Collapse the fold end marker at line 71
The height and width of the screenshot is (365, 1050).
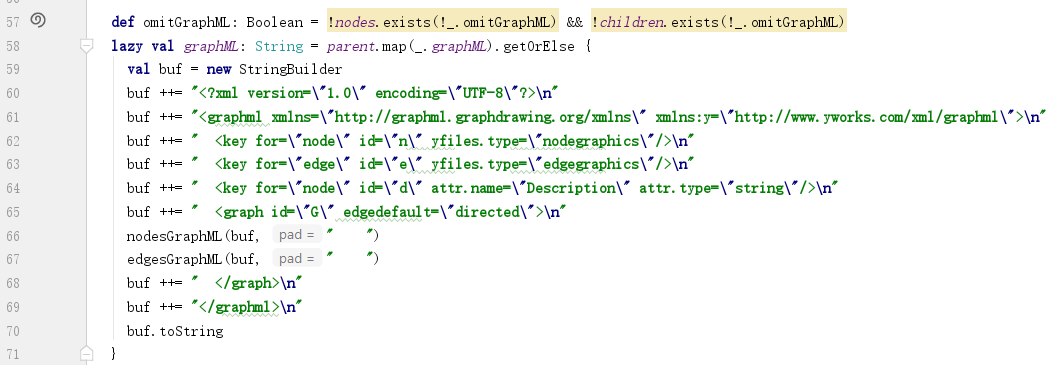(x=86, y=353)
